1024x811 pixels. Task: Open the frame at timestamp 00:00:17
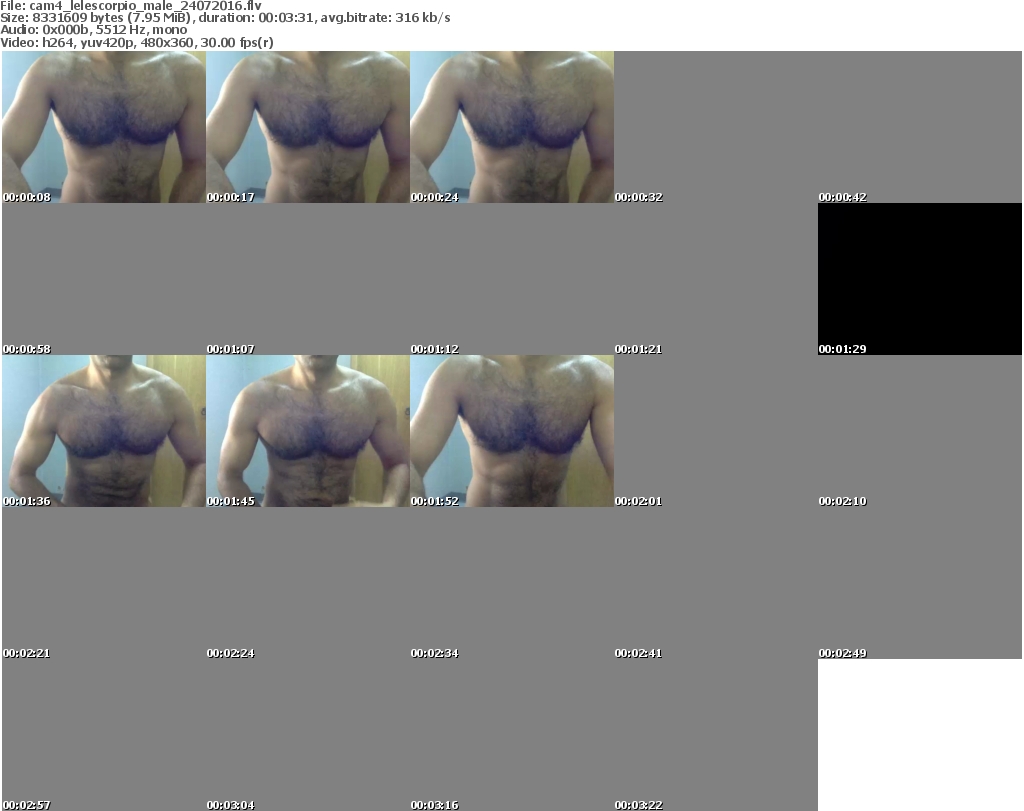tap(308, 127)
